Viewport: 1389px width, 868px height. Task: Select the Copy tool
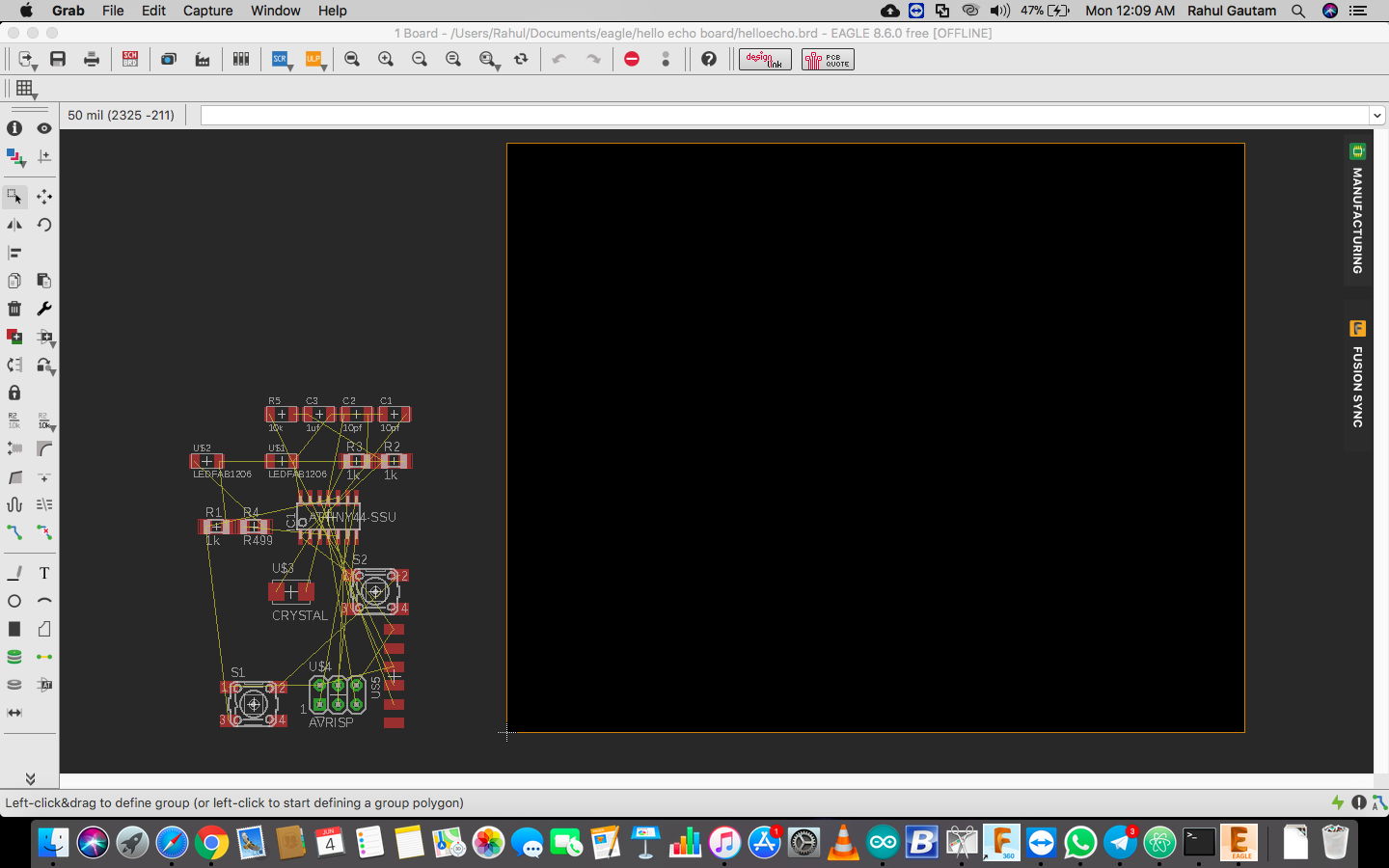[14, 281]
